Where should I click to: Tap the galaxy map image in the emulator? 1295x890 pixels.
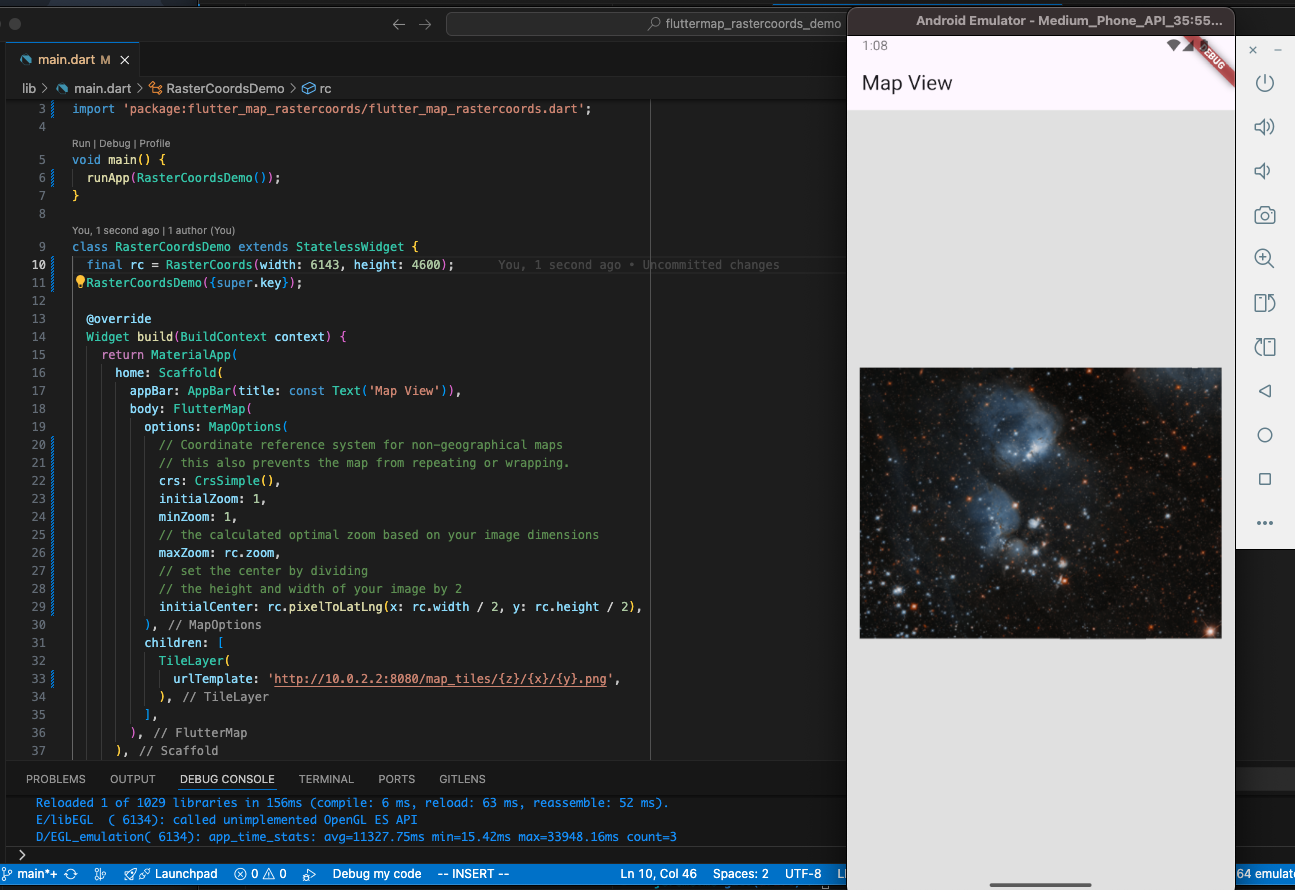tap(1040, 503)
